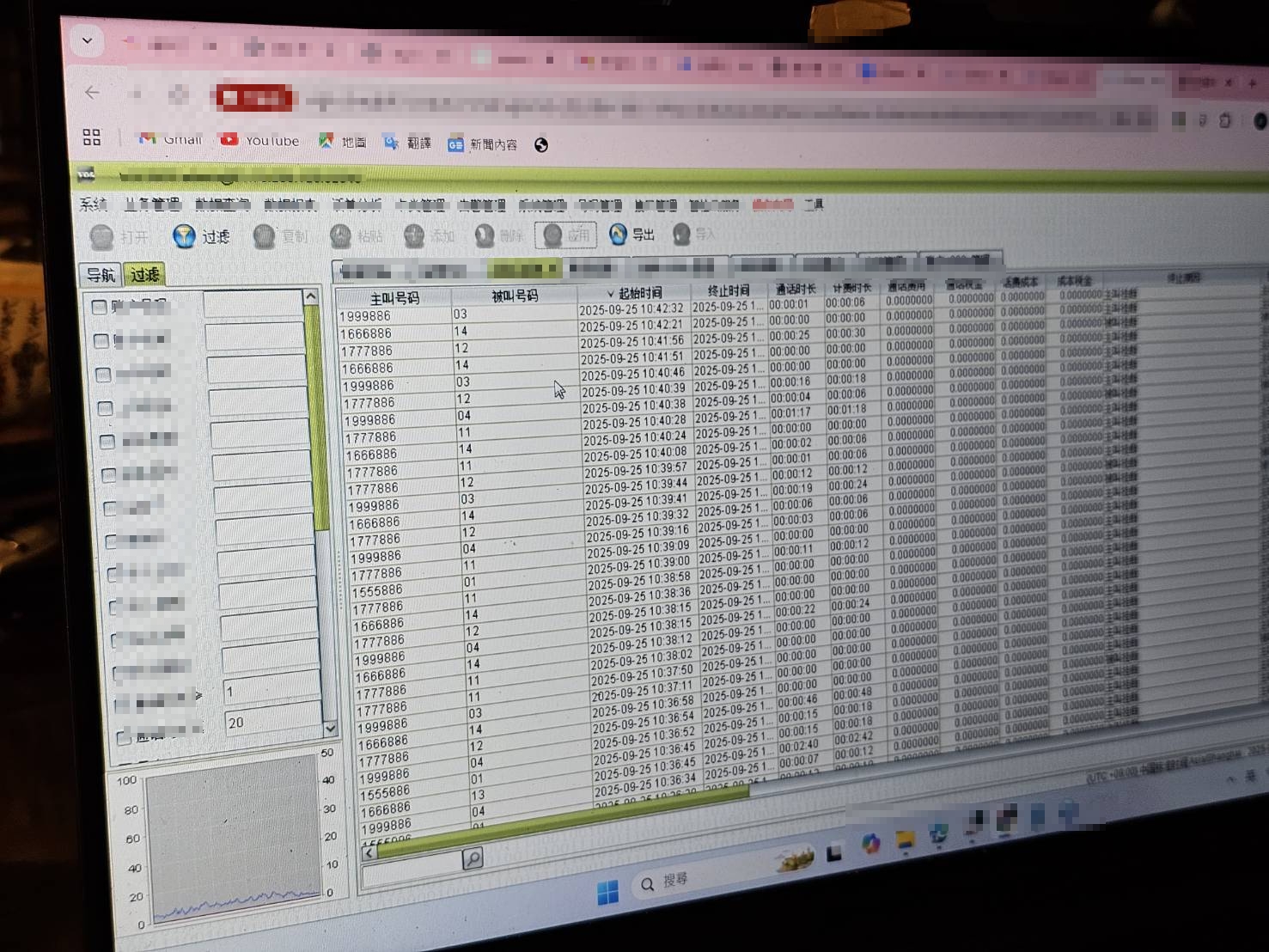Image resolution: width=1269 pixels, height=952 pixels.
Task: Click the filter panel scroll-down arrow
Action: 330,728
